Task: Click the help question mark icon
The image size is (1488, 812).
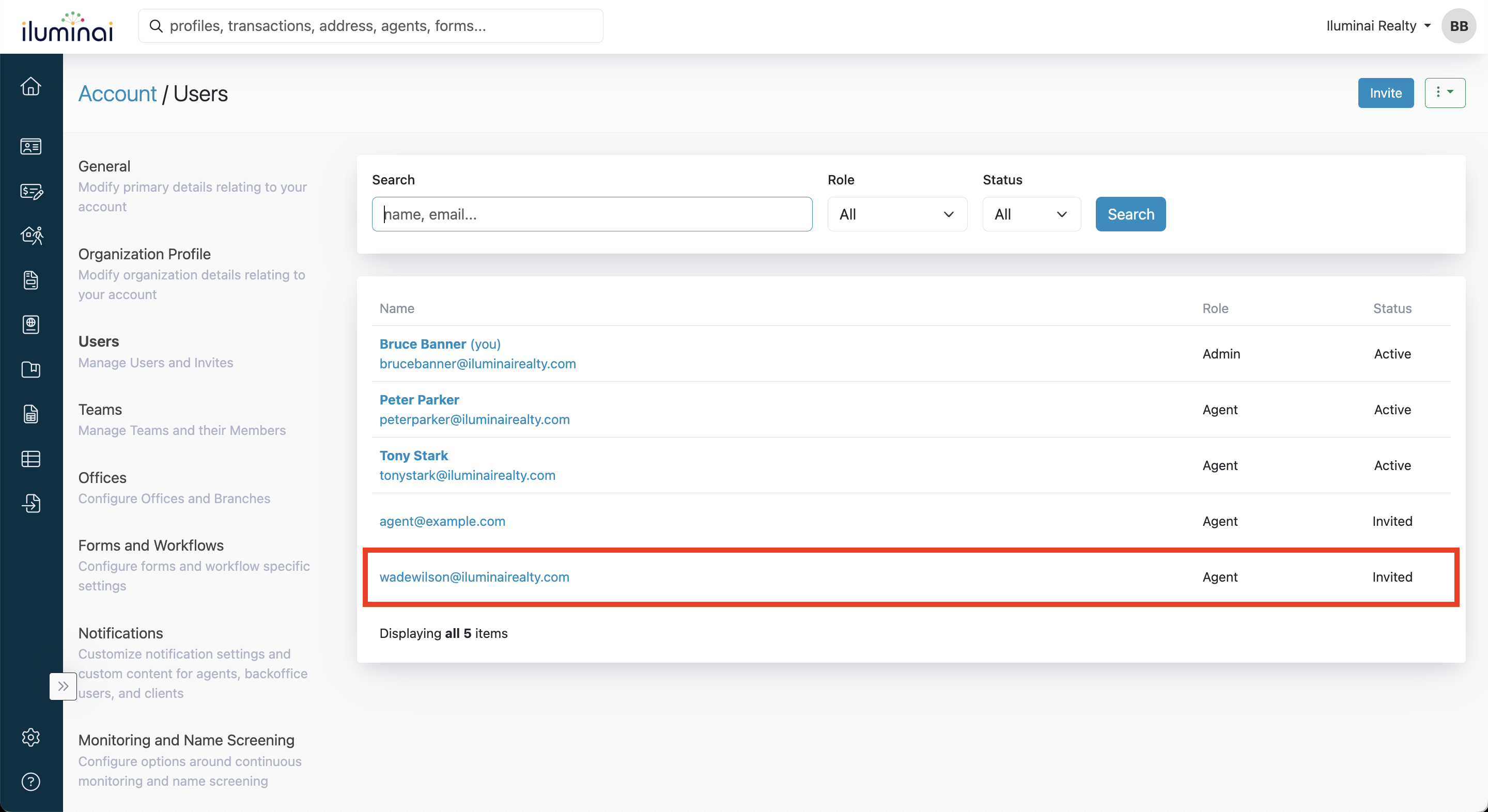Action: (x=30, y=782)
